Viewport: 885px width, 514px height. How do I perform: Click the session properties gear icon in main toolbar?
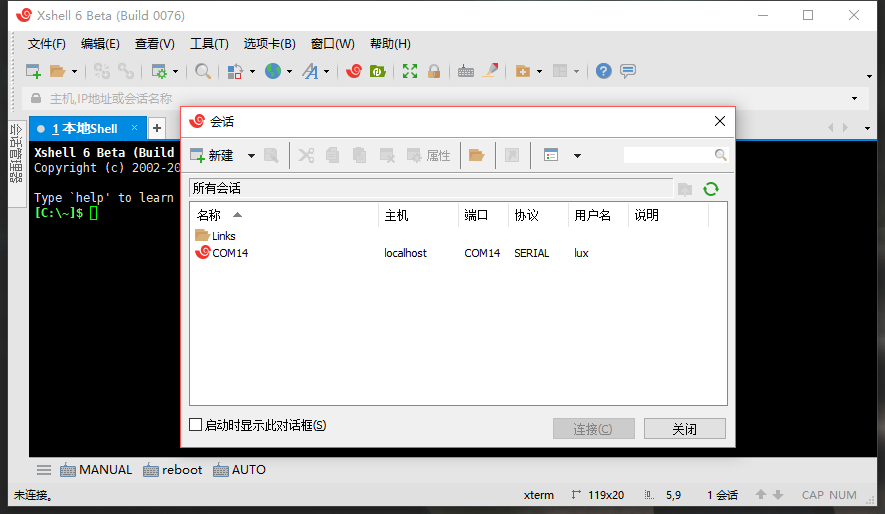tap(159, 71)
